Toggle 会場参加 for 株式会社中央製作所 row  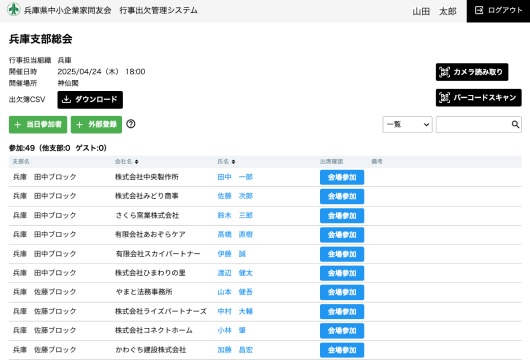click(x=342, y=177)
